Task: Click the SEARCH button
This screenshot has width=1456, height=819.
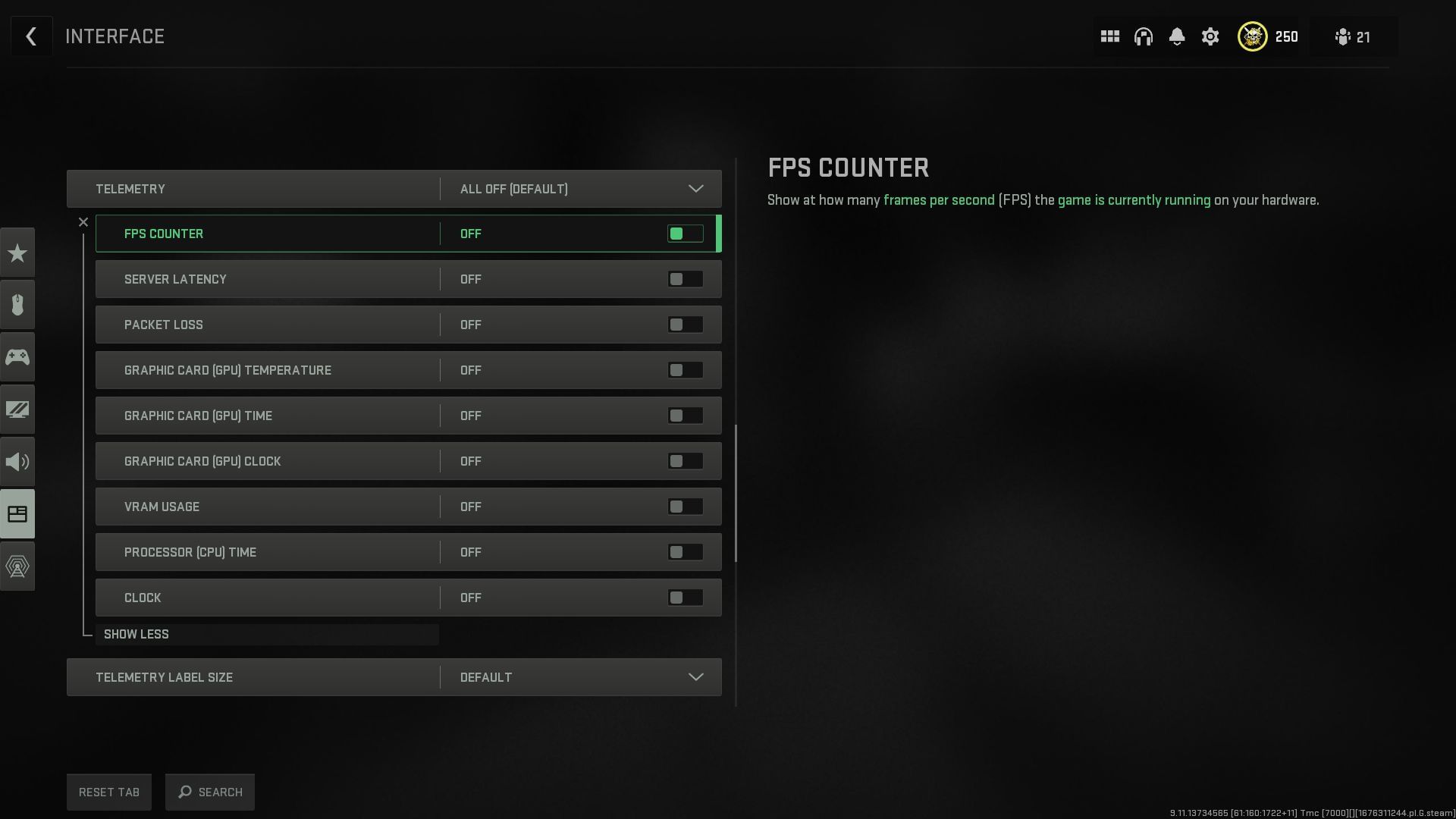Action: (x=209, y=791)
